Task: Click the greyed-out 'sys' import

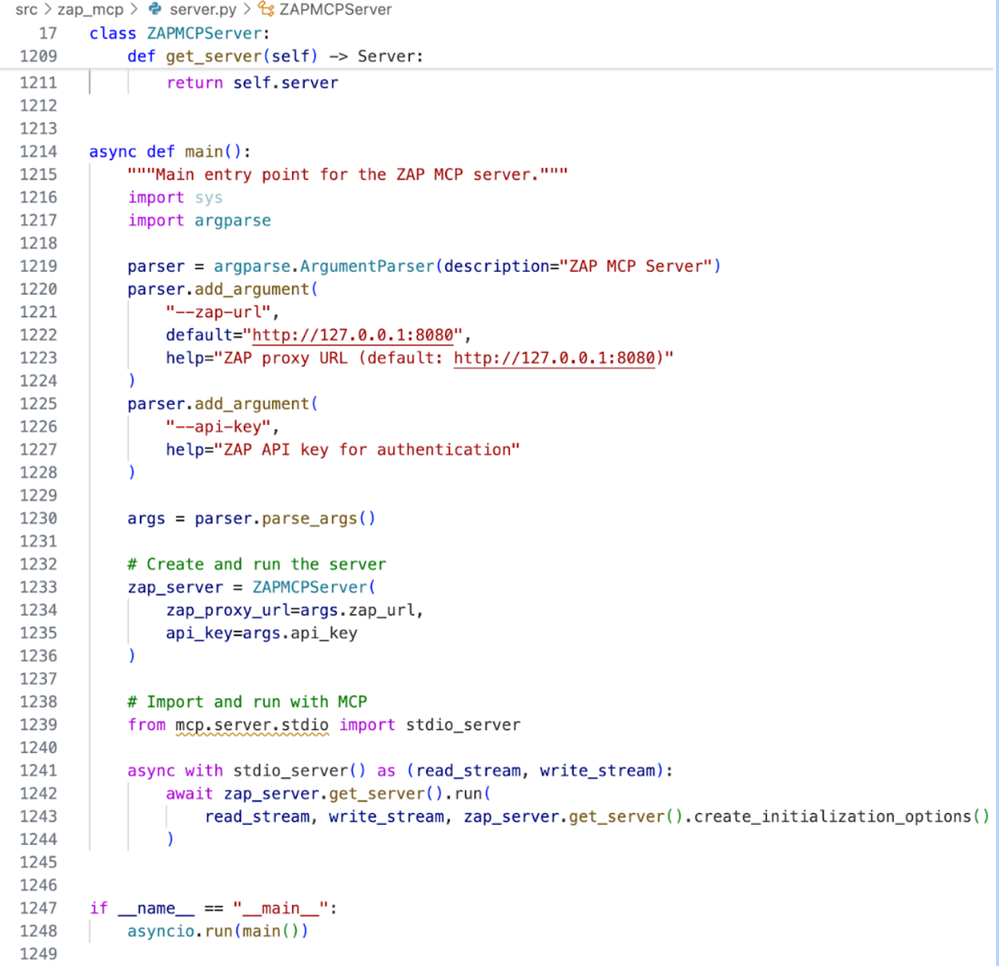Action: (209, 198)
